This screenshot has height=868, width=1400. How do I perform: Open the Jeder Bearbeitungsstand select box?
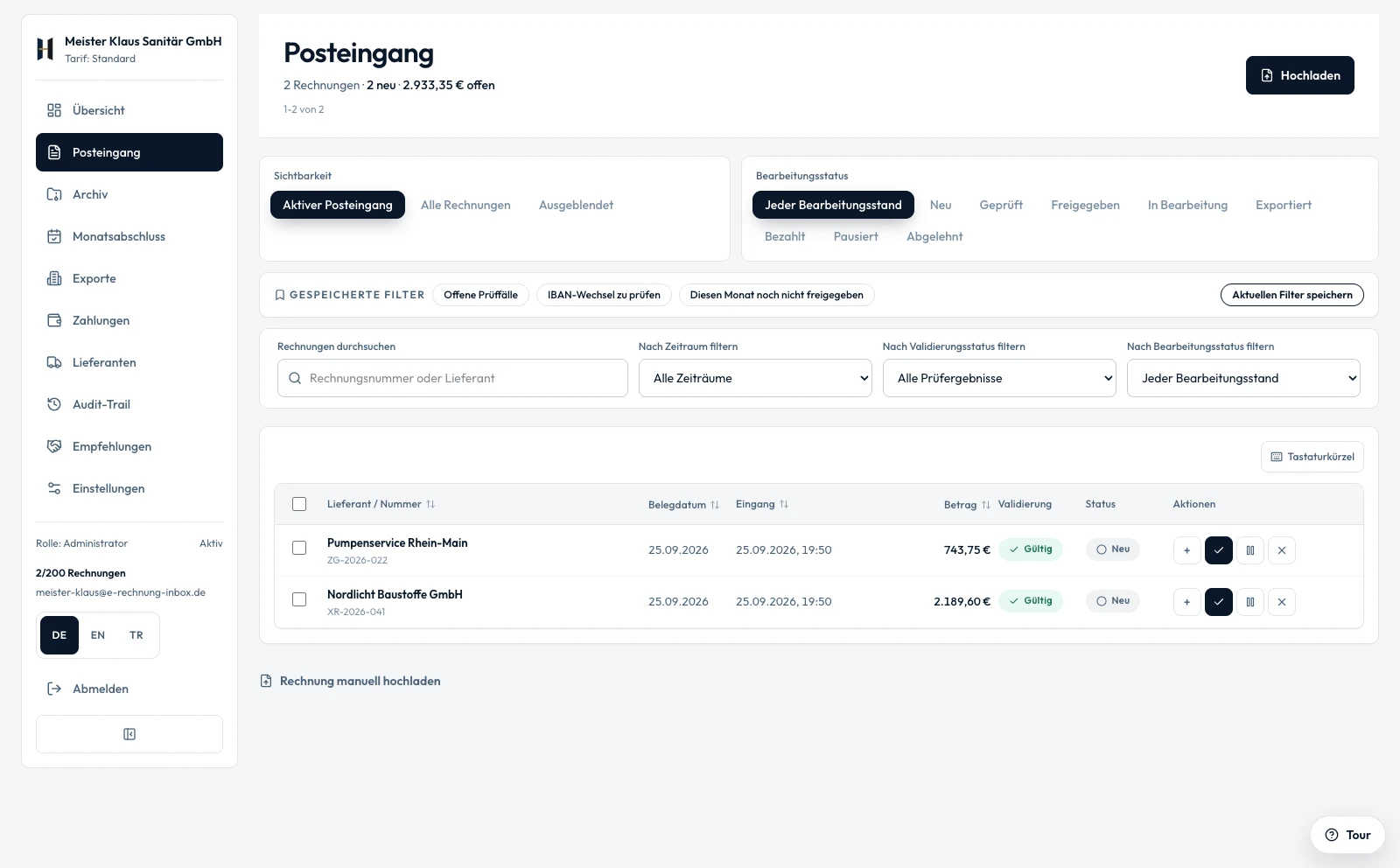(x=1243, y=378)
